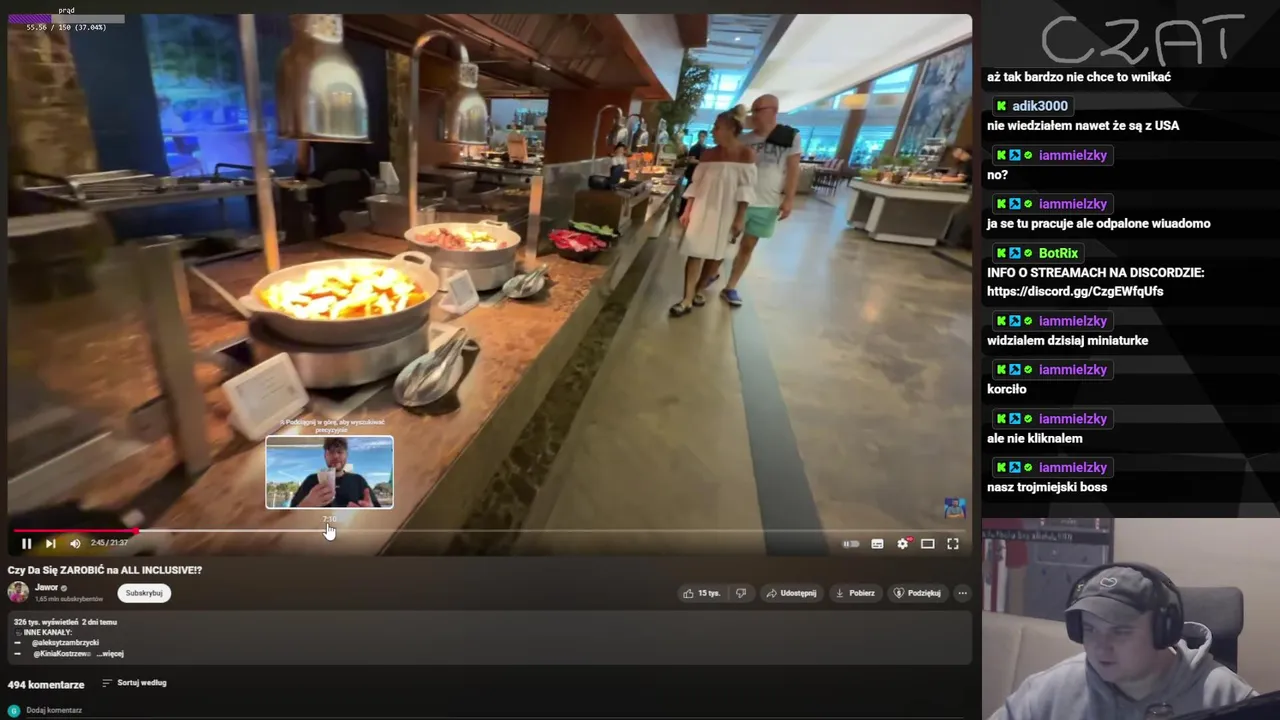Skip to the next video
This screenshot has height=720, width=1280.
point(50,543)
